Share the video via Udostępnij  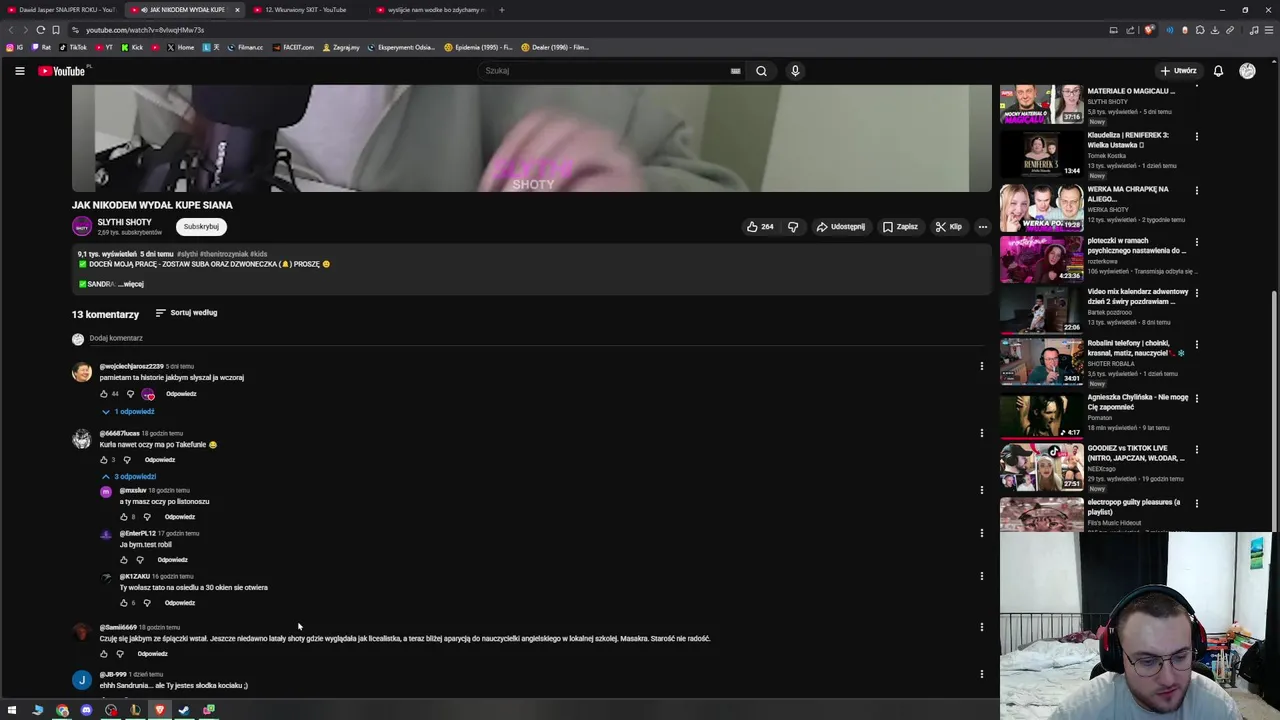coord(840,227)
